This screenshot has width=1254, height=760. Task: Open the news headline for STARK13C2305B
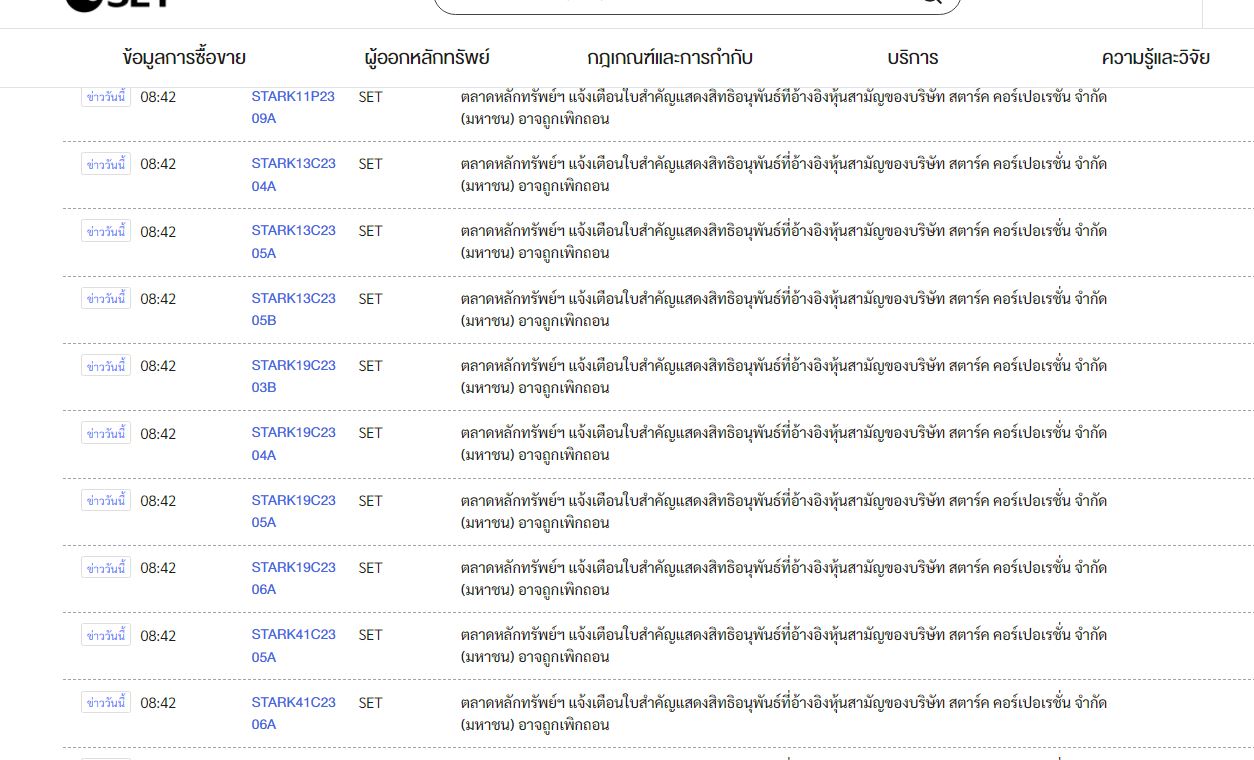(x=784, y=309)
